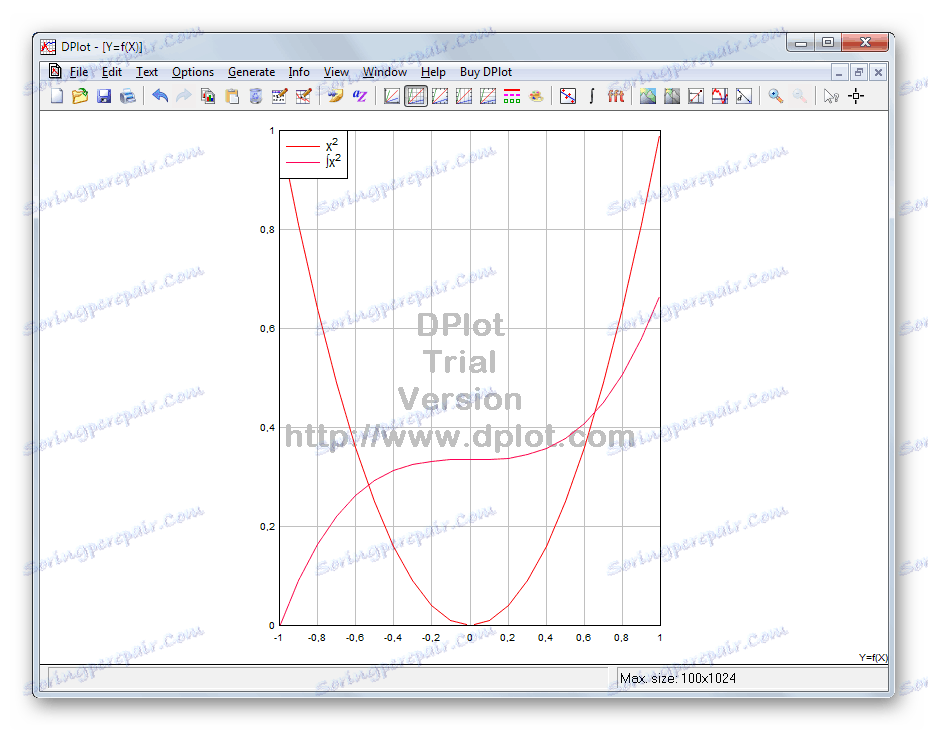928x731 pixels.
Task: Activate the crosshair cursor tool
Action: [856, 96]
